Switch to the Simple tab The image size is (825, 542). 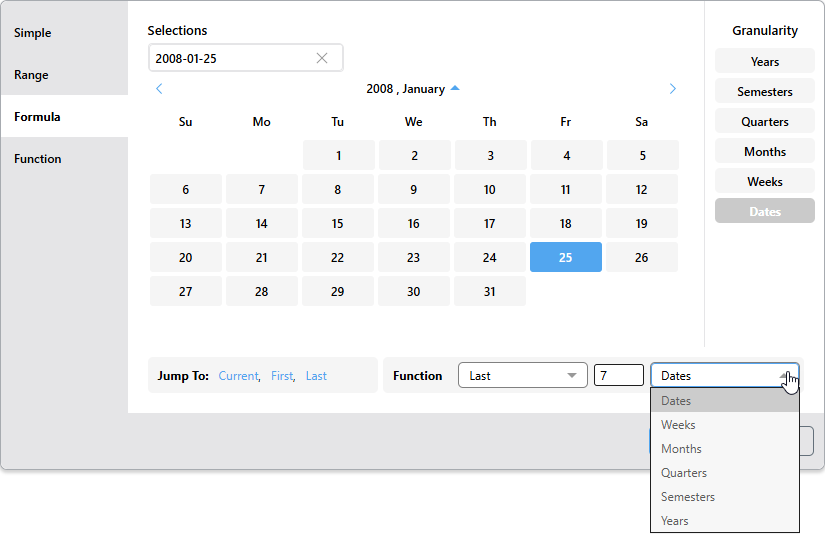(33, 33)
